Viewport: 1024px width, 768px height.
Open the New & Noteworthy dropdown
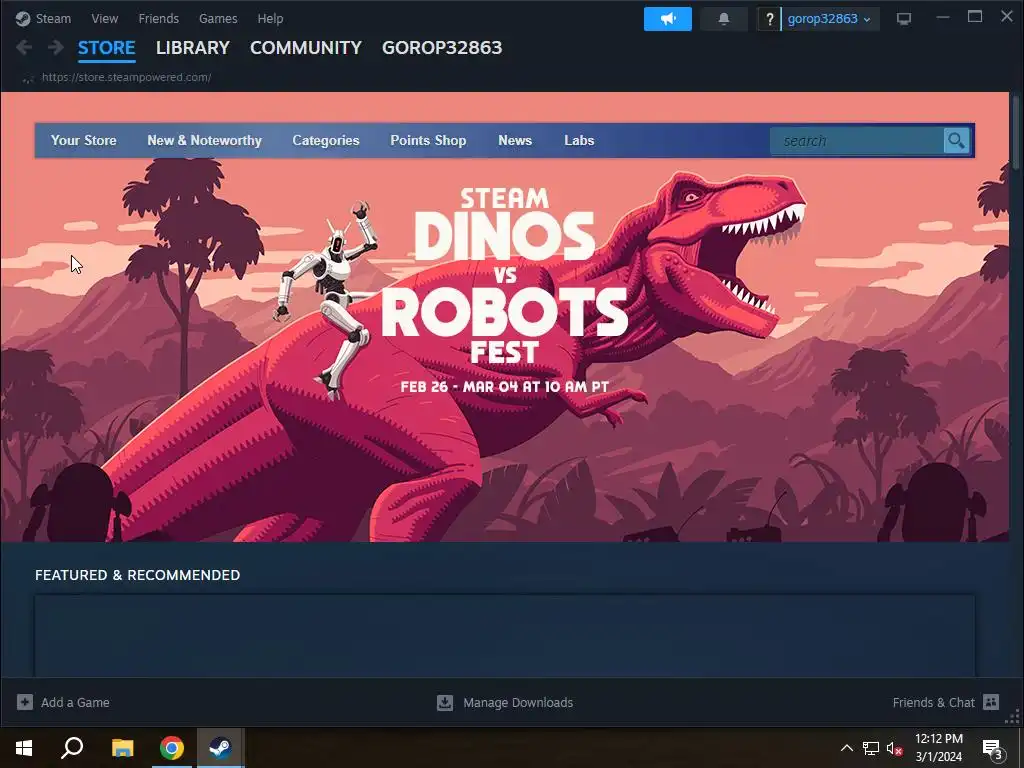[204, 140]
